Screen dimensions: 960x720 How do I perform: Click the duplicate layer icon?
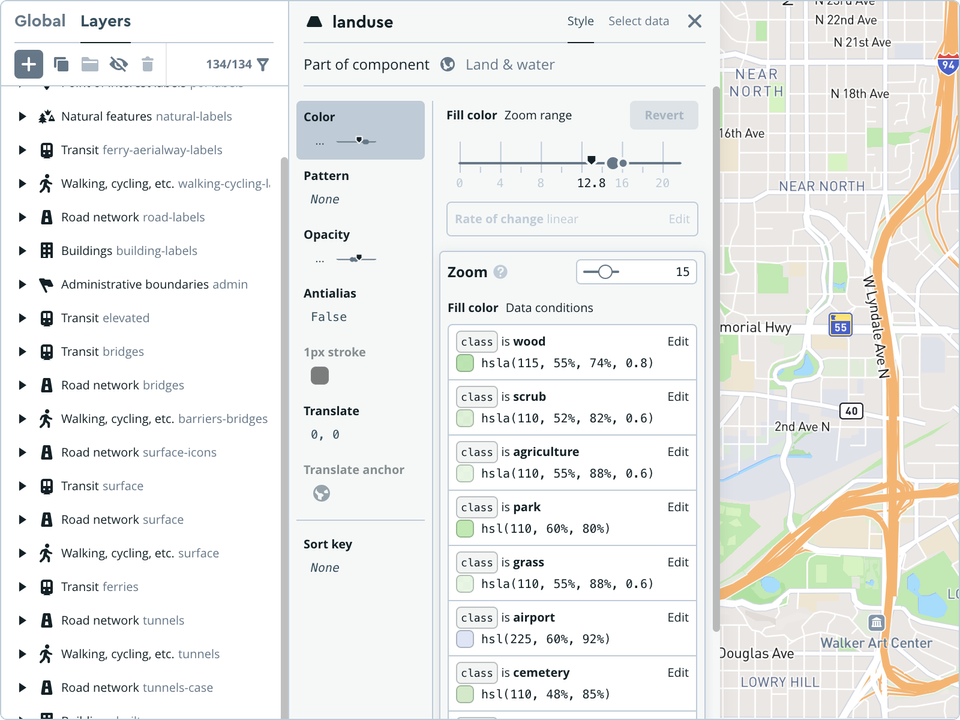click(x=61, y=64)
